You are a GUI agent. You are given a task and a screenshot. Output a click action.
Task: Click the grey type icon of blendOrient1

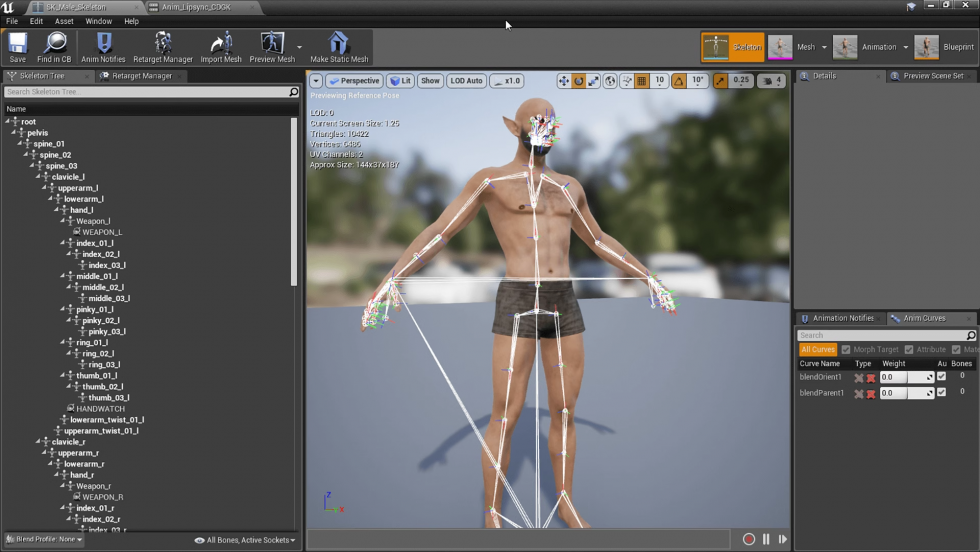click(859, 378)
